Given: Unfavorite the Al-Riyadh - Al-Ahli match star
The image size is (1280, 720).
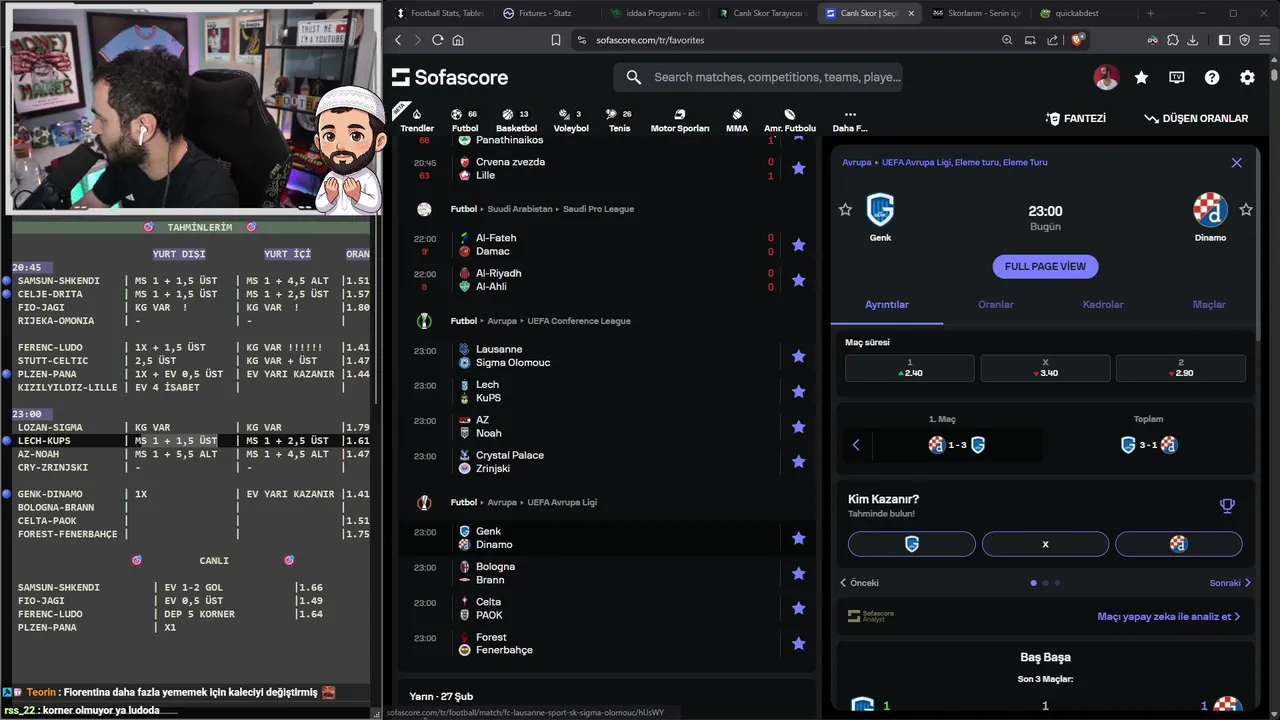Looking at the screenshot, I should point(798,280).
